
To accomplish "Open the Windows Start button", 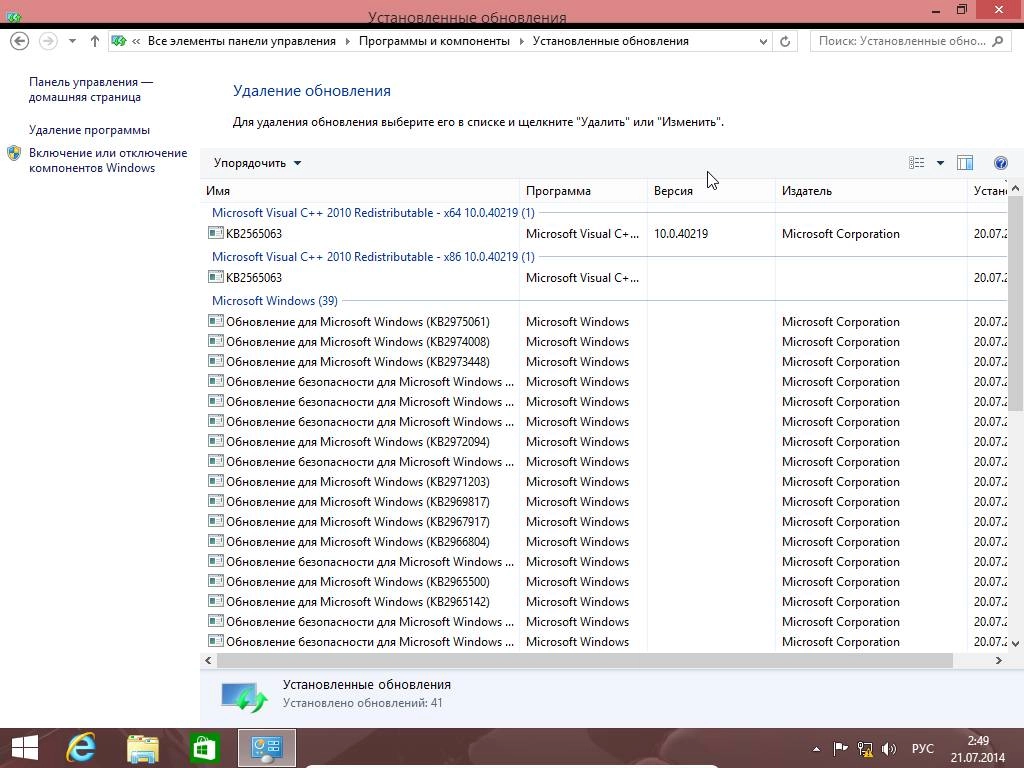I will (25, 748).
